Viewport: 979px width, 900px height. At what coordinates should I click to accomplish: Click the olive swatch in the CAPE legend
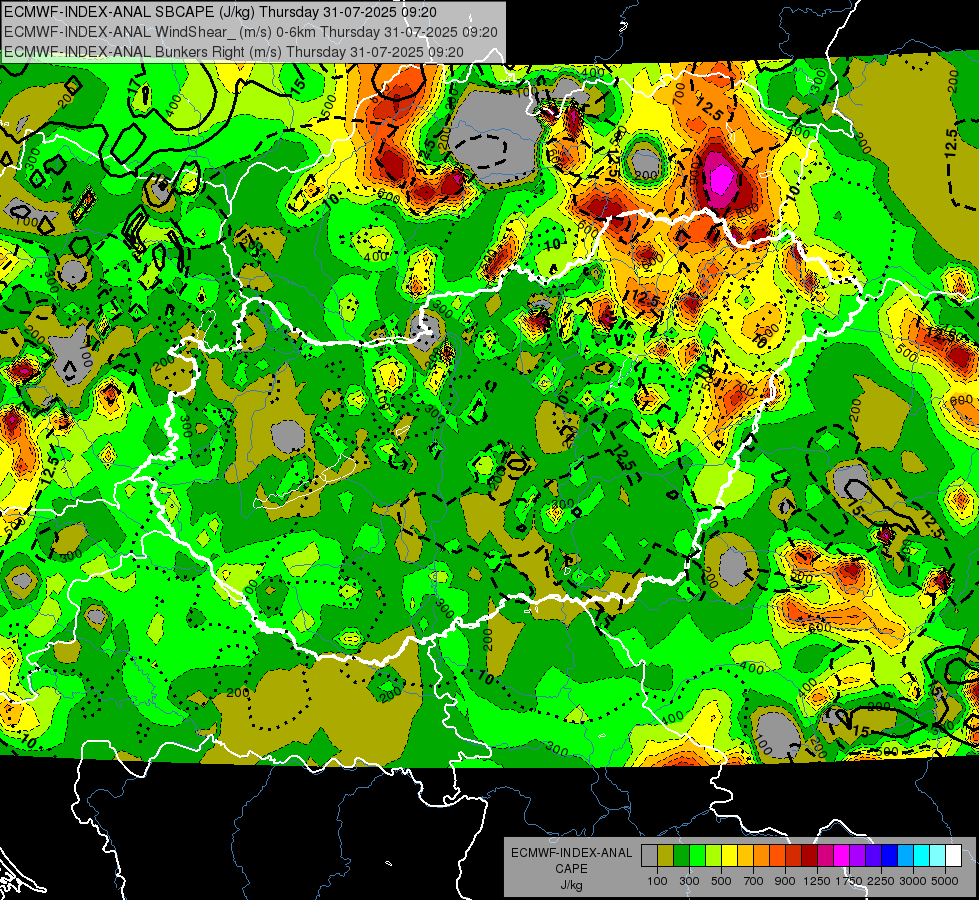coord(666,856)
